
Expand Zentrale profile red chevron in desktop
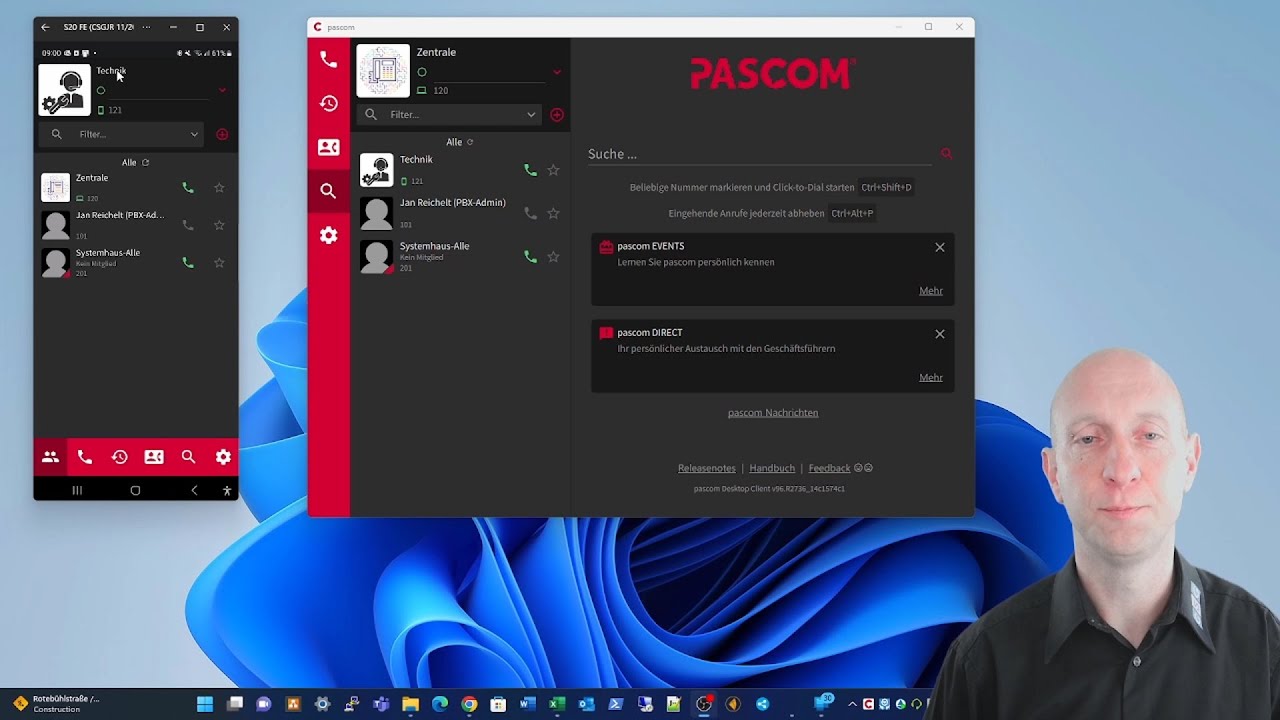[557, 72]
